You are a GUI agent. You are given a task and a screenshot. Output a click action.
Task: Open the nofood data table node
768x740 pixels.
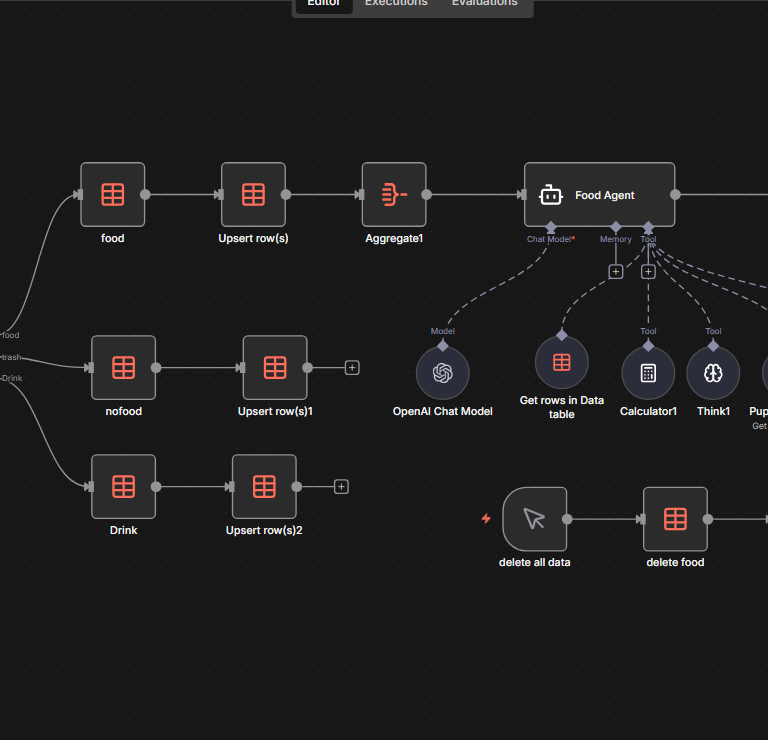coord(124,368)
